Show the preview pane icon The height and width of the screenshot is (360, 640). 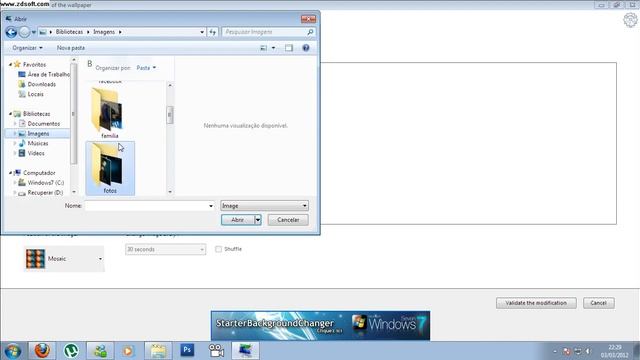(x=289, y=48)
